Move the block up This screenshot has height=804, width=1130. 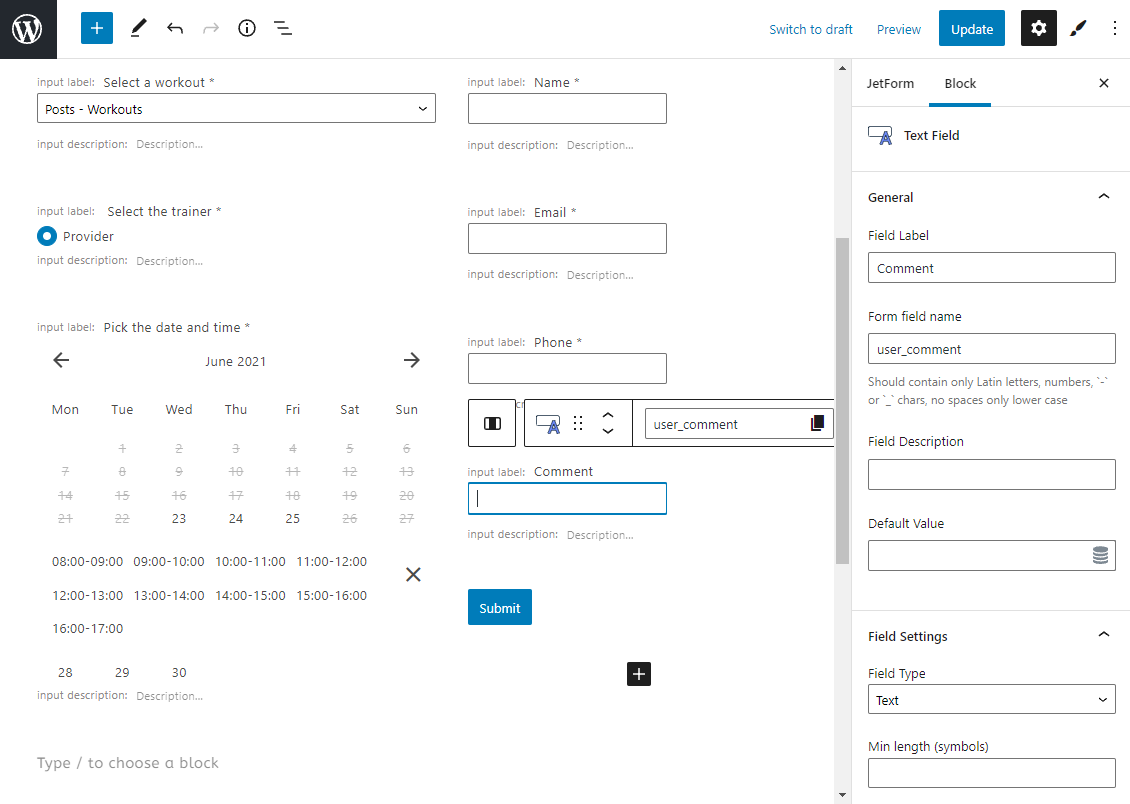608,416
